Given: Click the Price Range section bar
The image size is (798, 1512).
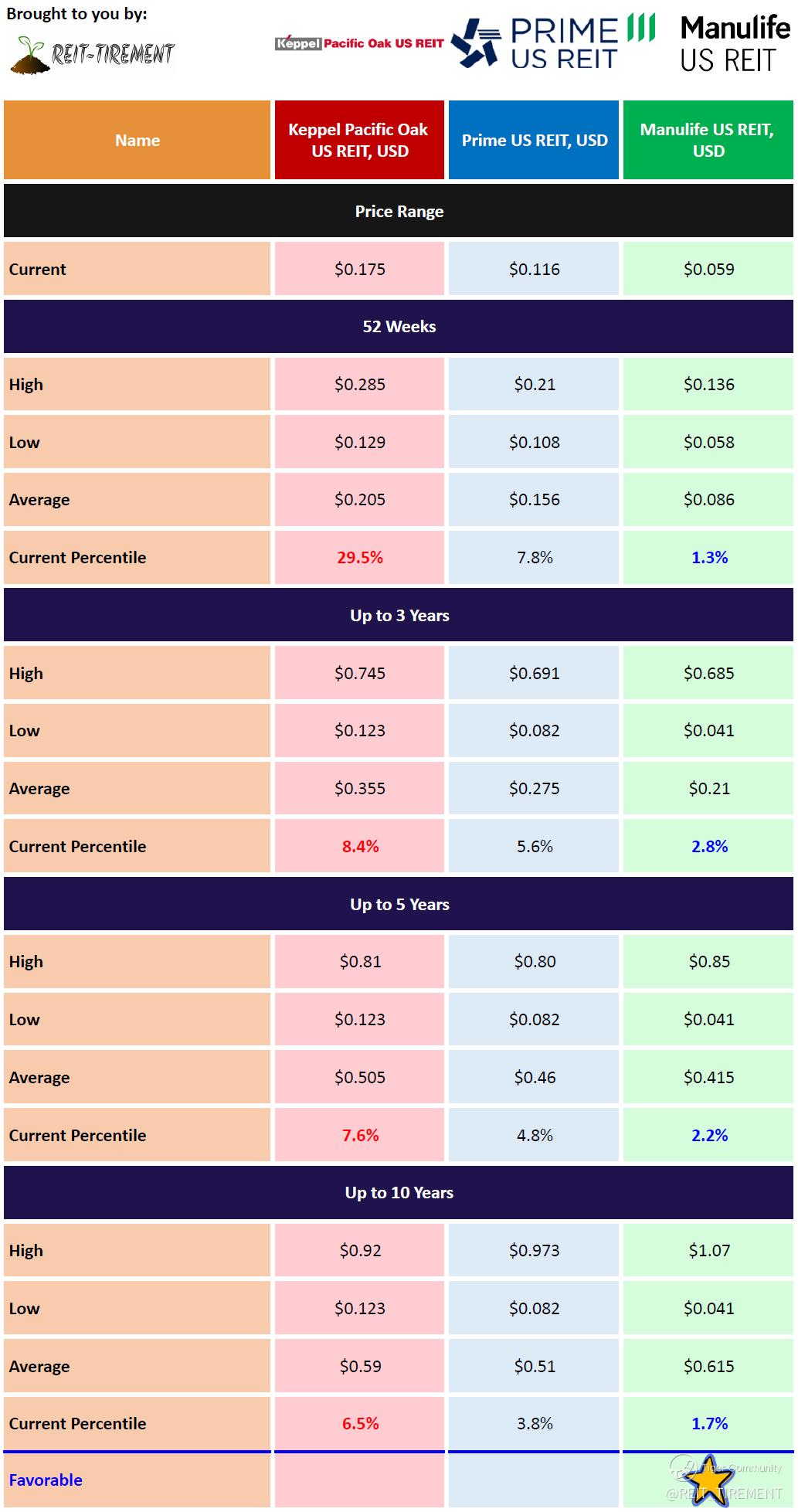Looking at the screenshot, I should coord(399,211).
